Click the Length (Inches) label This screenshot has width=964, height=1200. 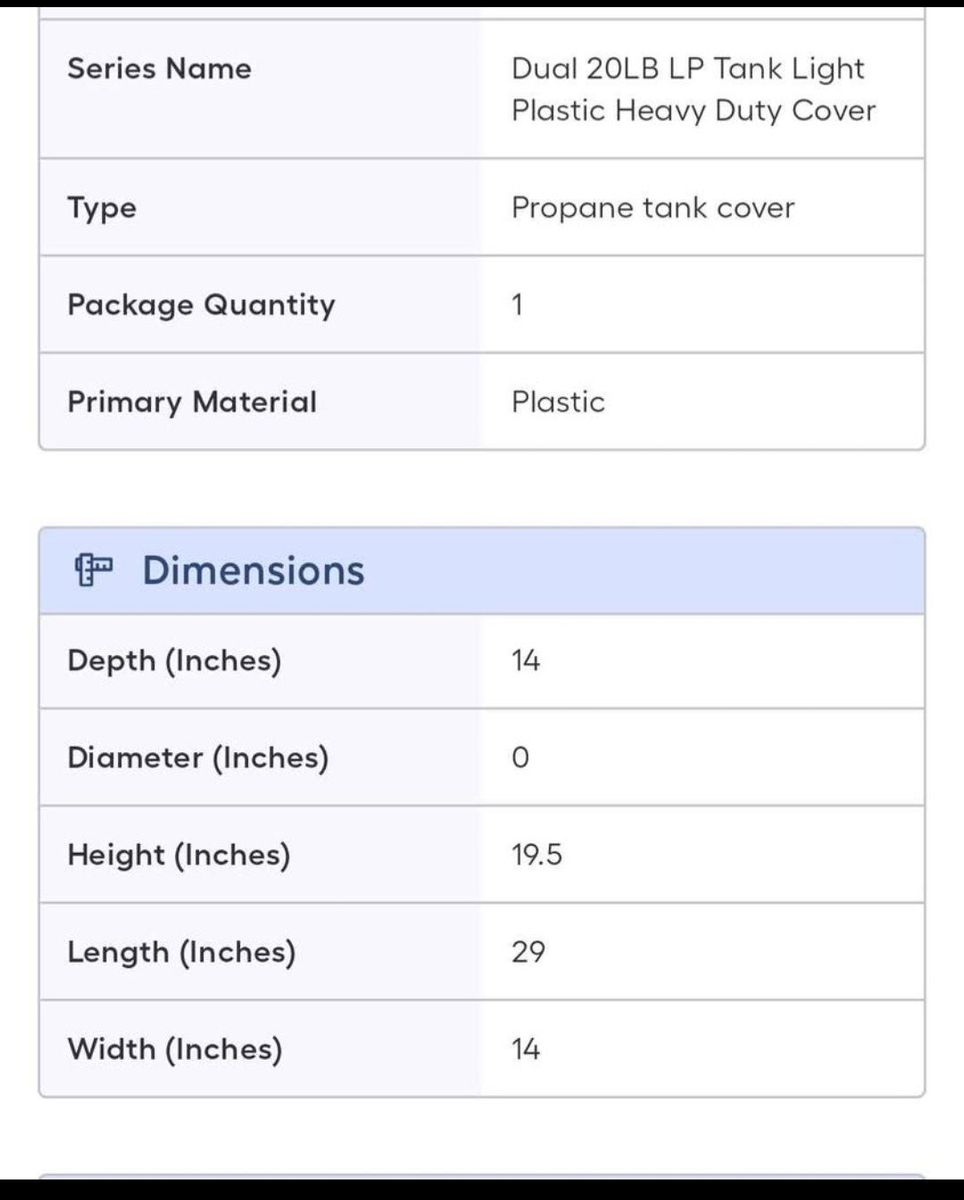[x=181, y=952]
